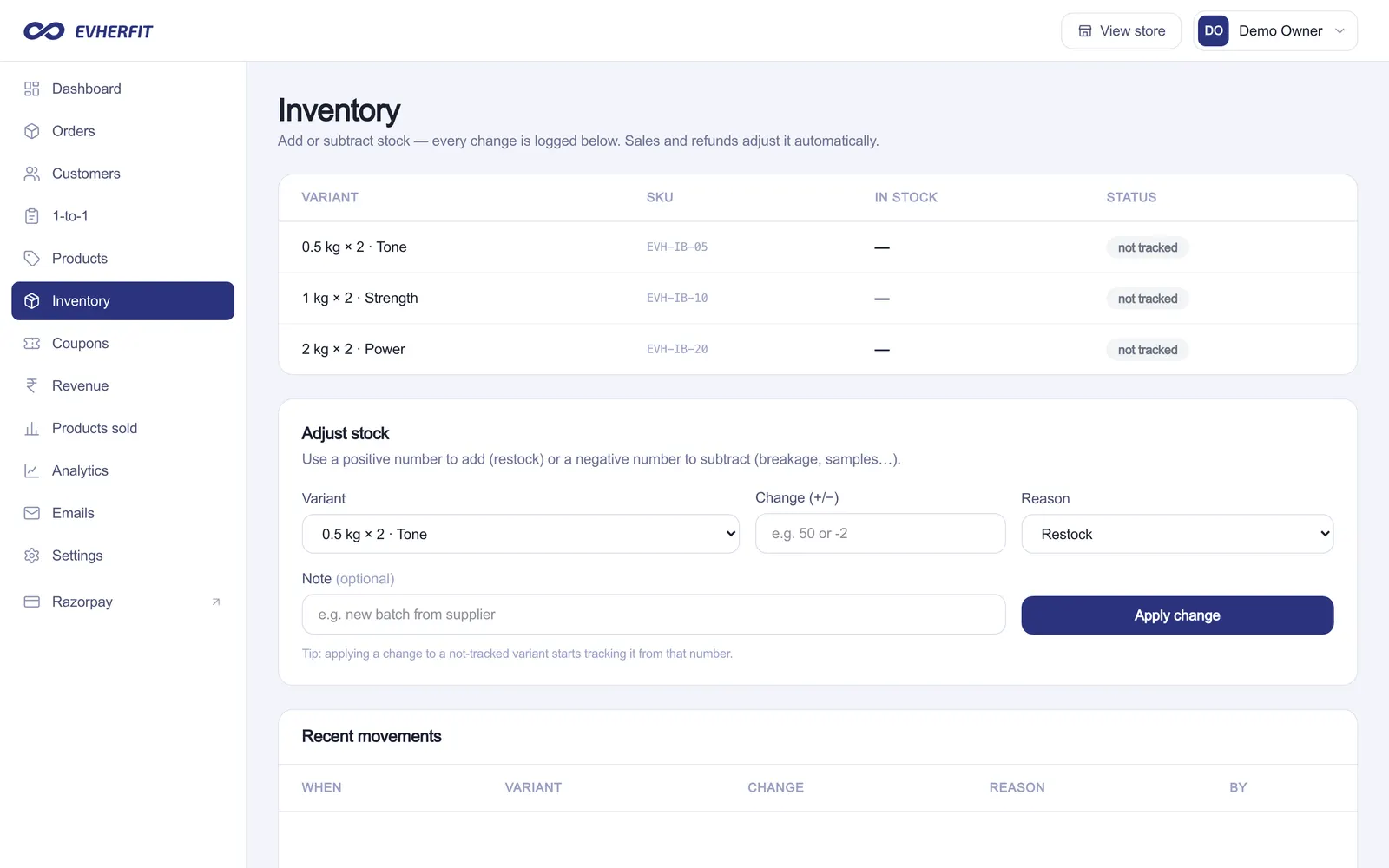The height and width of the screenshot is (868, 1389).
Task: Click the Products sold bar chart icon
Action: pyautogui.click(x=32, y=429)
